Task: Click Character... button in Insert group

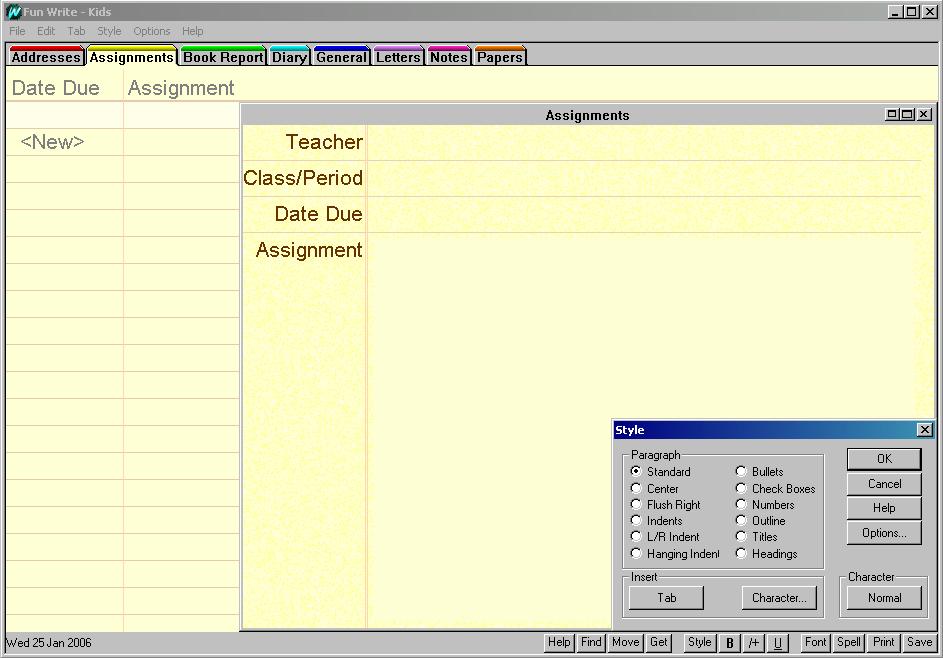Action: point(779,598)
